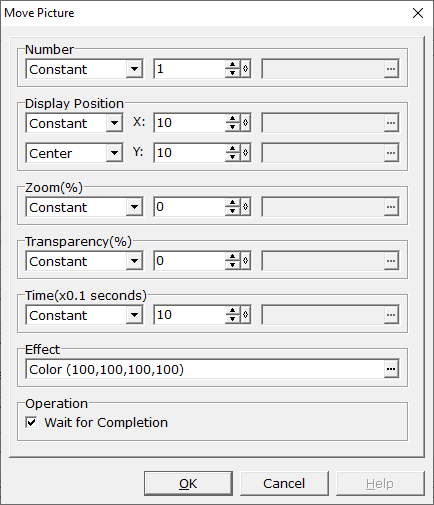
Task: Confirm with the OK button
Action: tap(188, 483)
